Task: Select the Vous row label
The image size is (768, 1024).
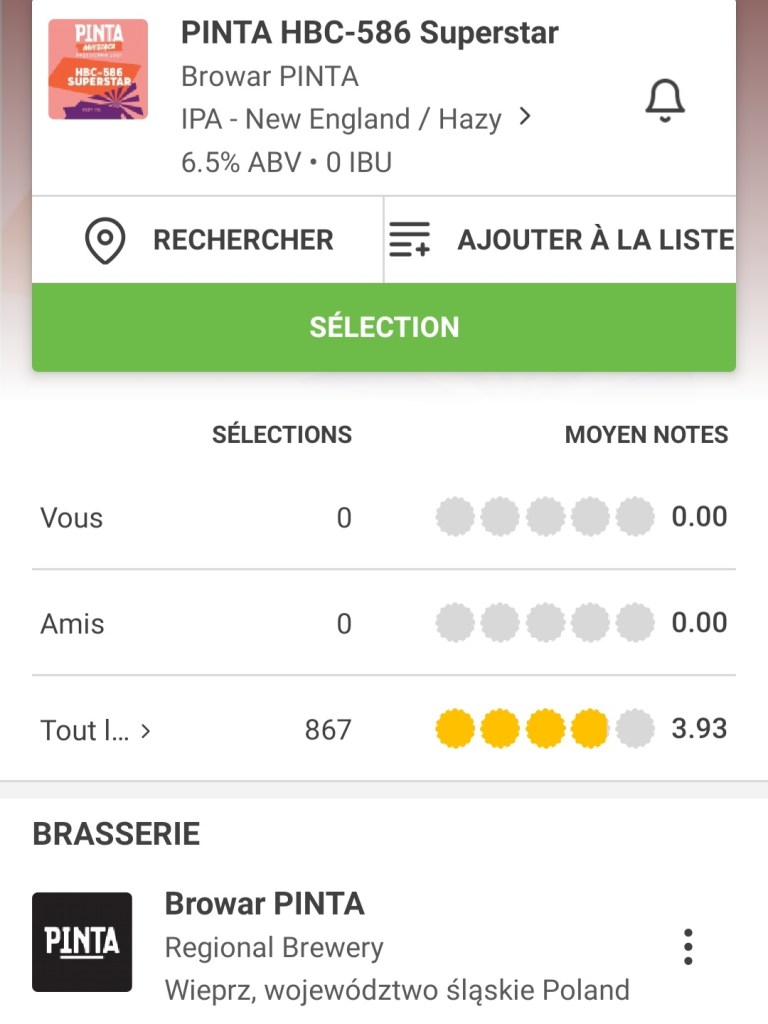Action: click(71, 518)
